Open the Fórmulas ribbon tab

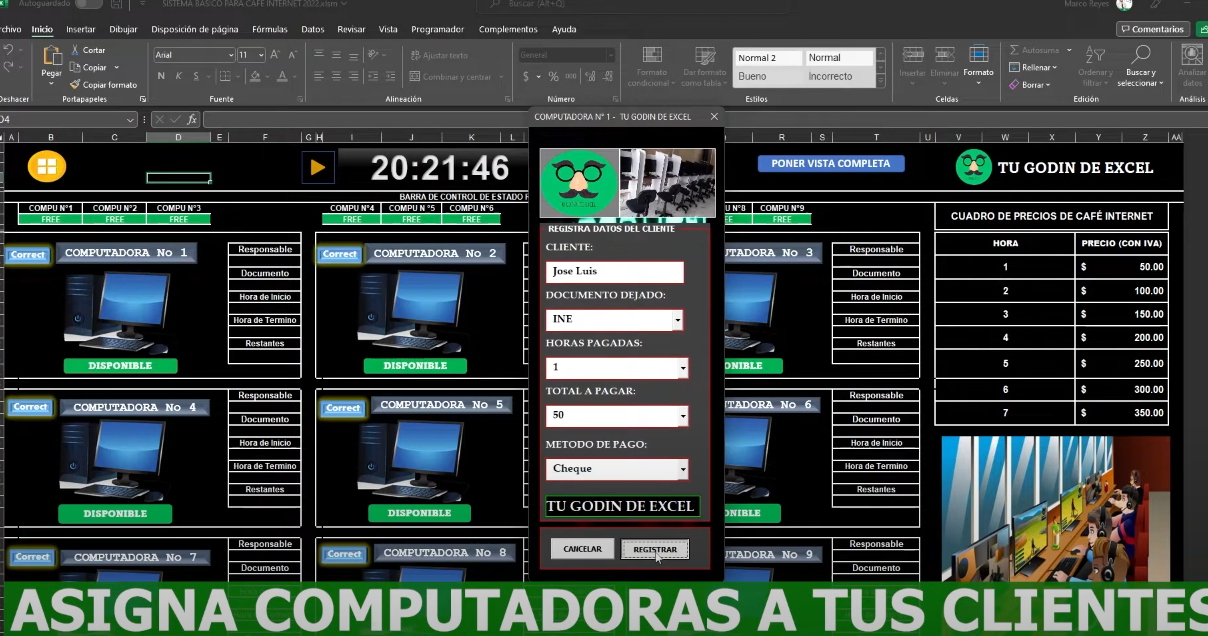coord(270,29)
